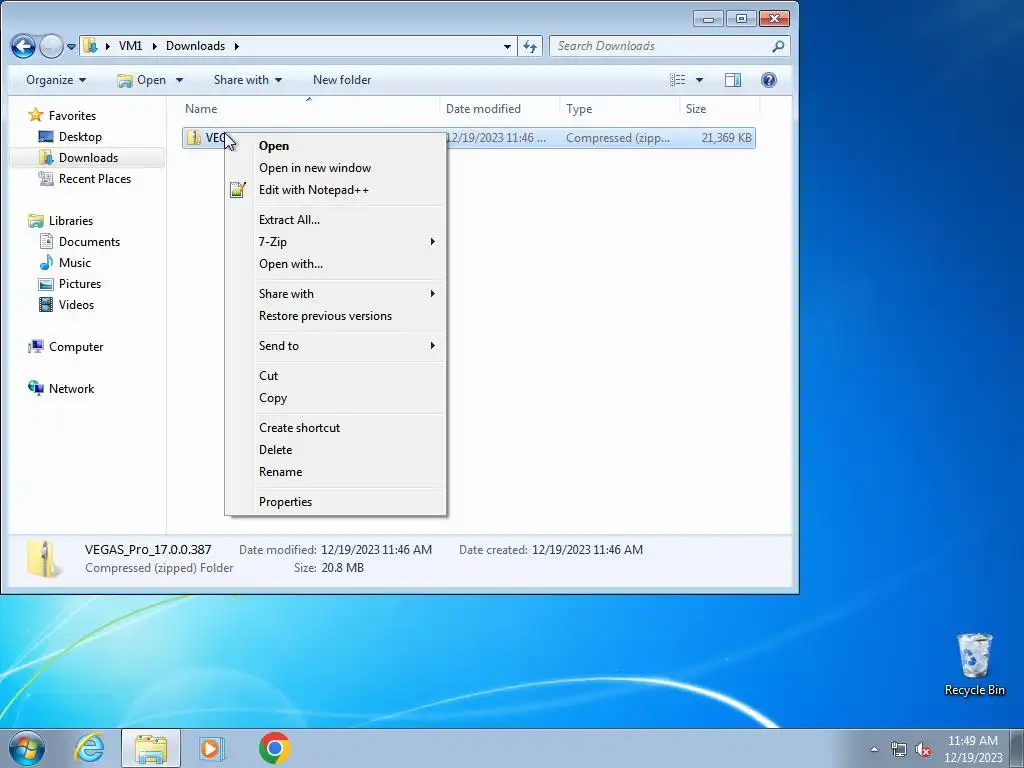Image resolution: width=1024 pixels, height=768 pixels.
Task: Choose Cut from the context menu
Action: tap(335, 376)
